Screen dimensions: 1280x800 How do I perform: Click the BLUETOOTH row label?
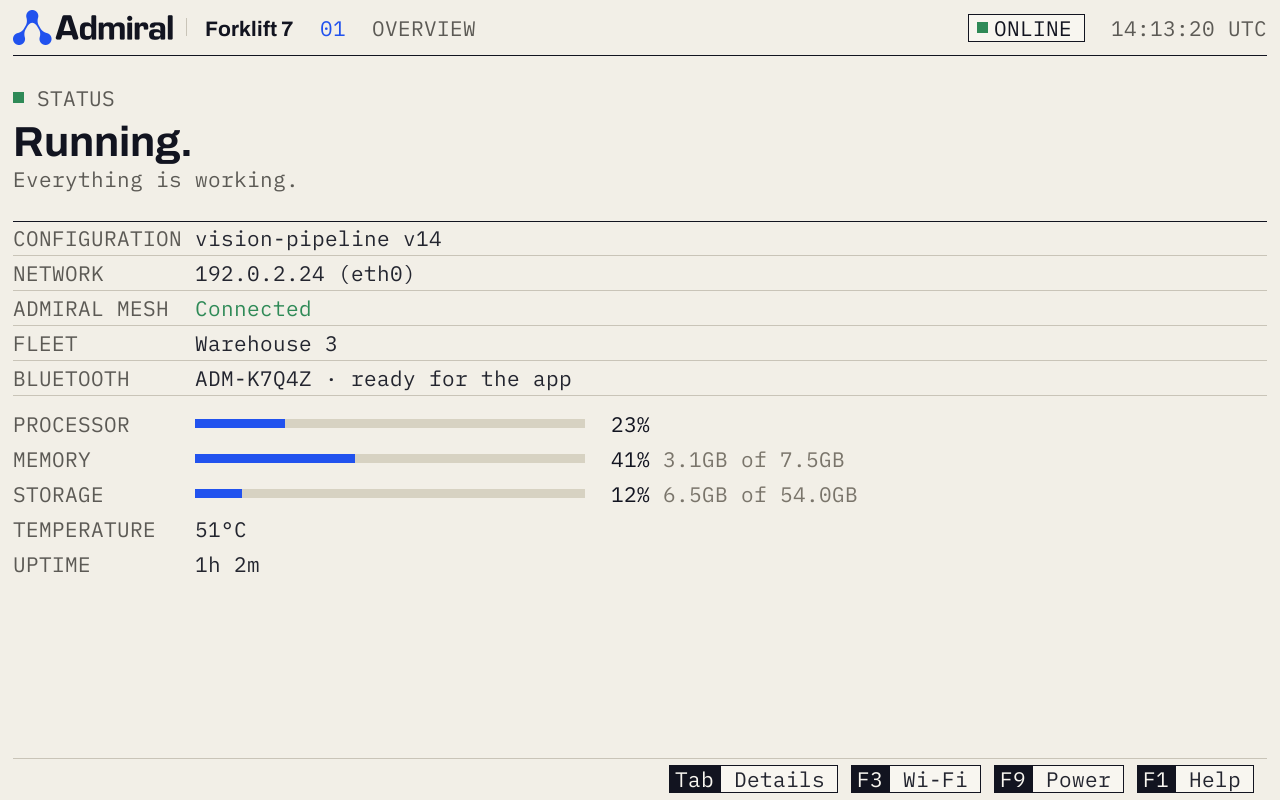tap(71, 379)
